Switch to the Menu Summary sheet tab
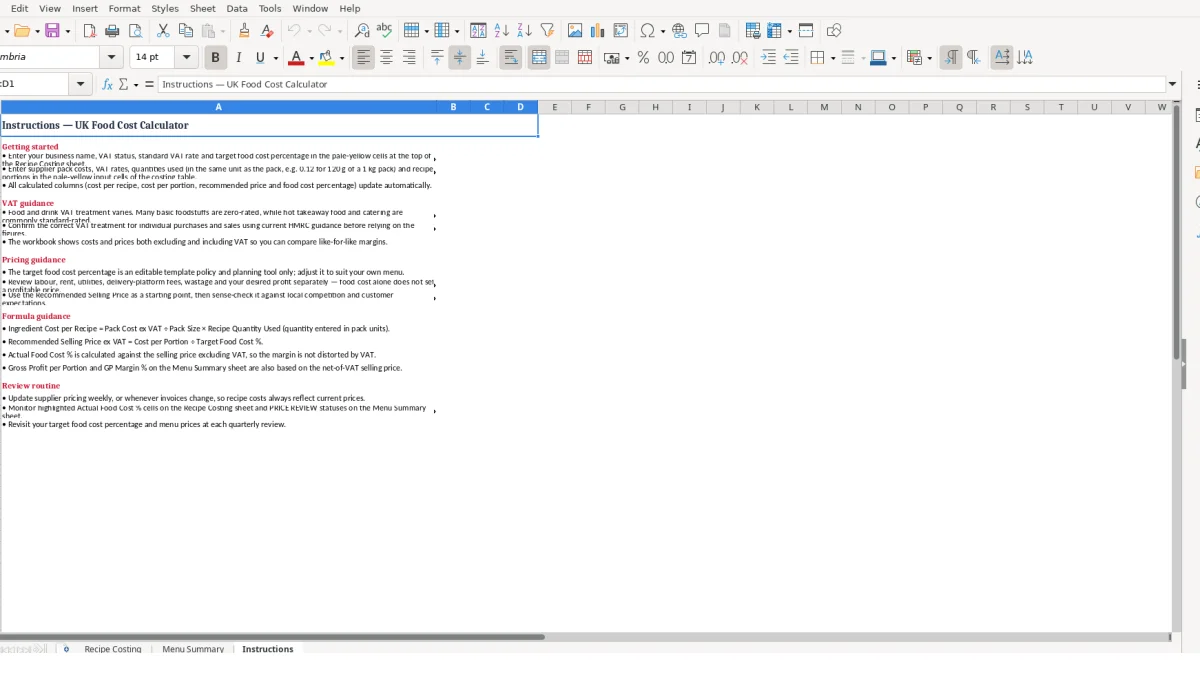The image size is (1200, 675). tap(193, 649)
